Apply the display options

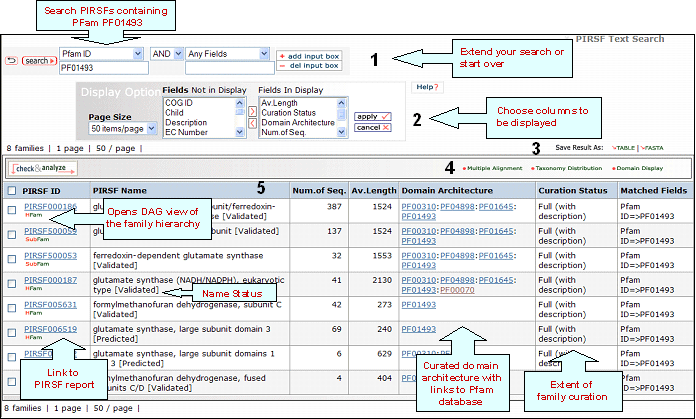click(x=370, y=116)
